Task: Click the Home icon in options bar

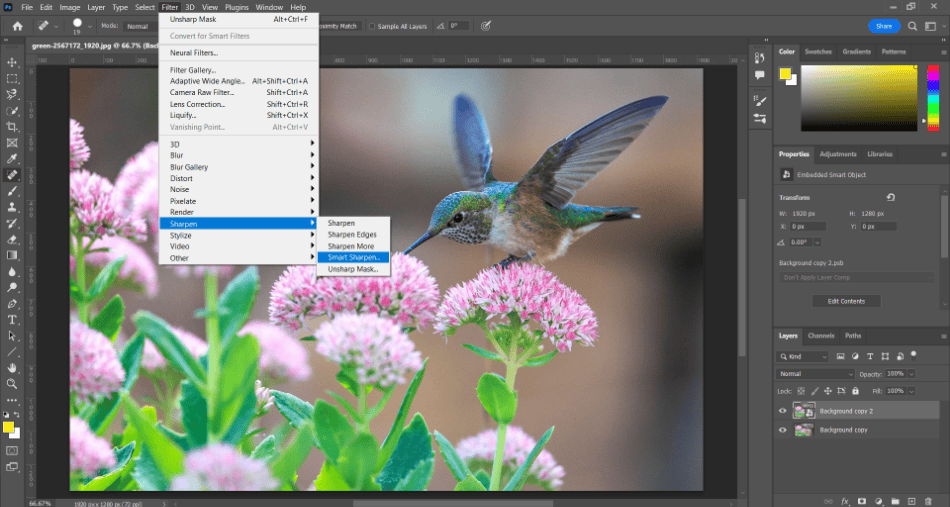Action: (18, 26)
